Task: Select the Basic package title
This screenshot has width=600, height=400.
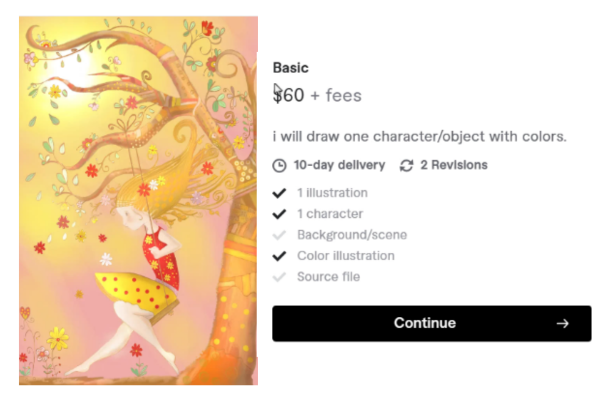Action: point(291,68)
